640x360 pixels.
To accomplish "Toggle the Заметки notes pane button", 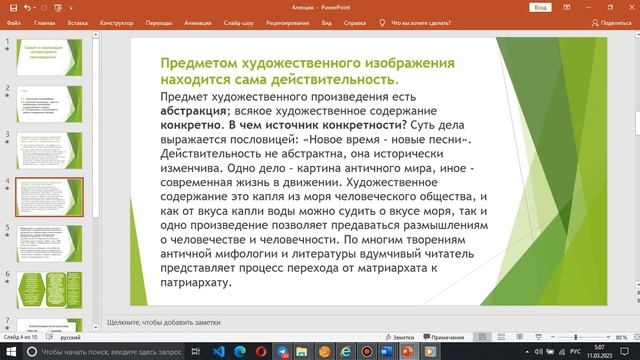I will [x=400, y=337].
